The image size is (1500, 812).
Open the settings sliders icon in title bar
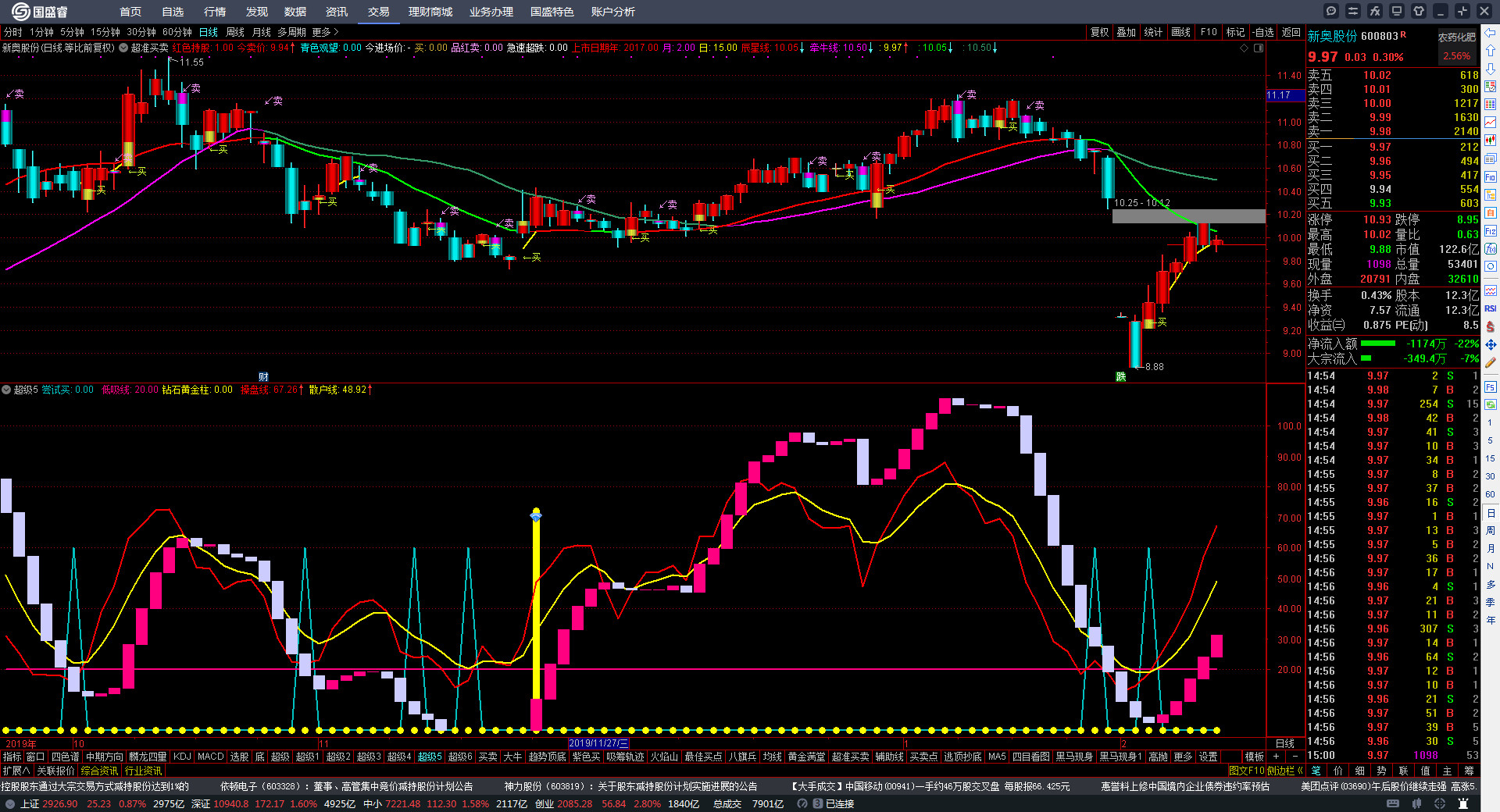(x=1353, y=11)
